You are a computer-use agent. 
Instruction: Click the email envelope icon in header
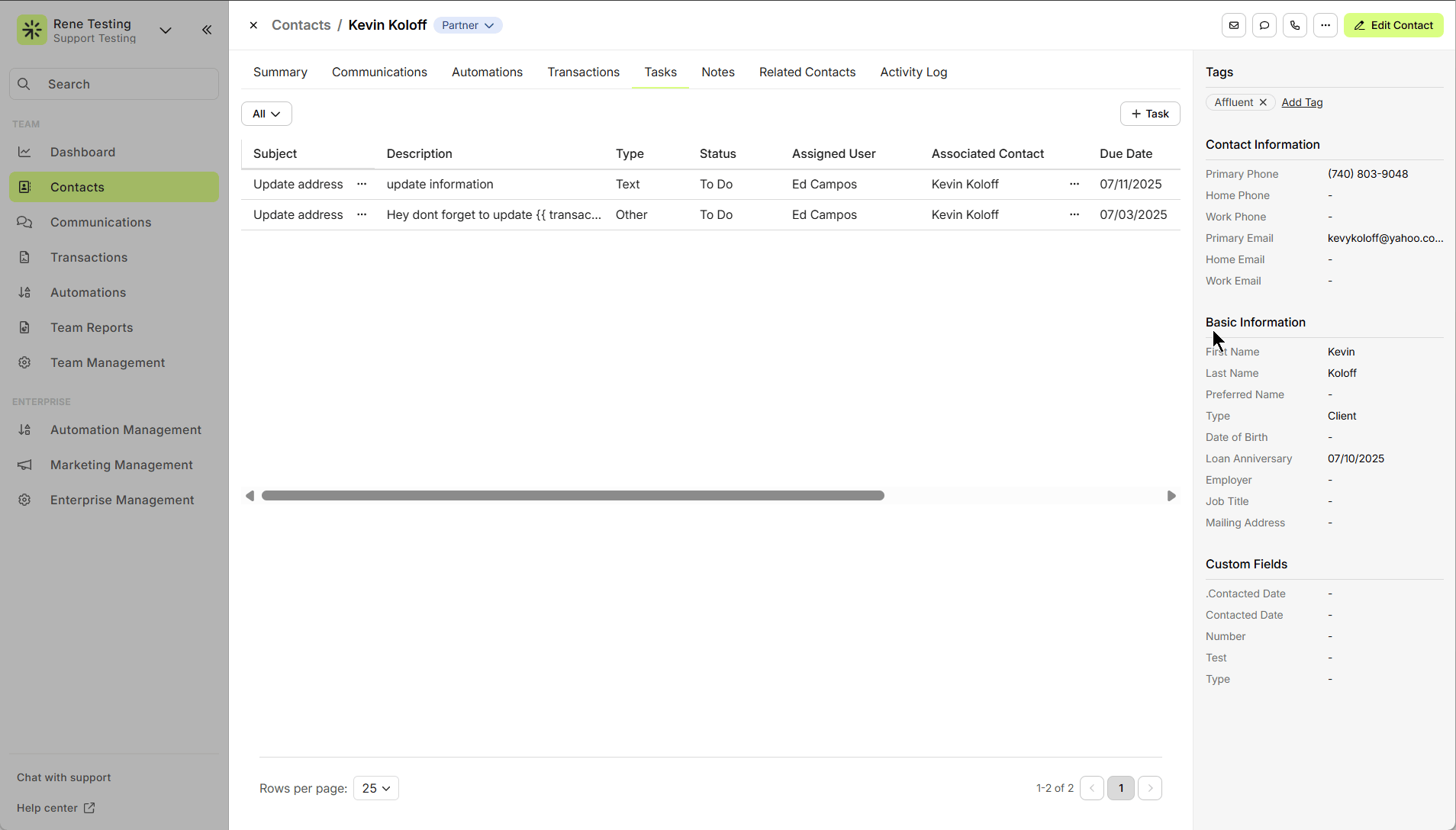click(x=1233, y=25)
